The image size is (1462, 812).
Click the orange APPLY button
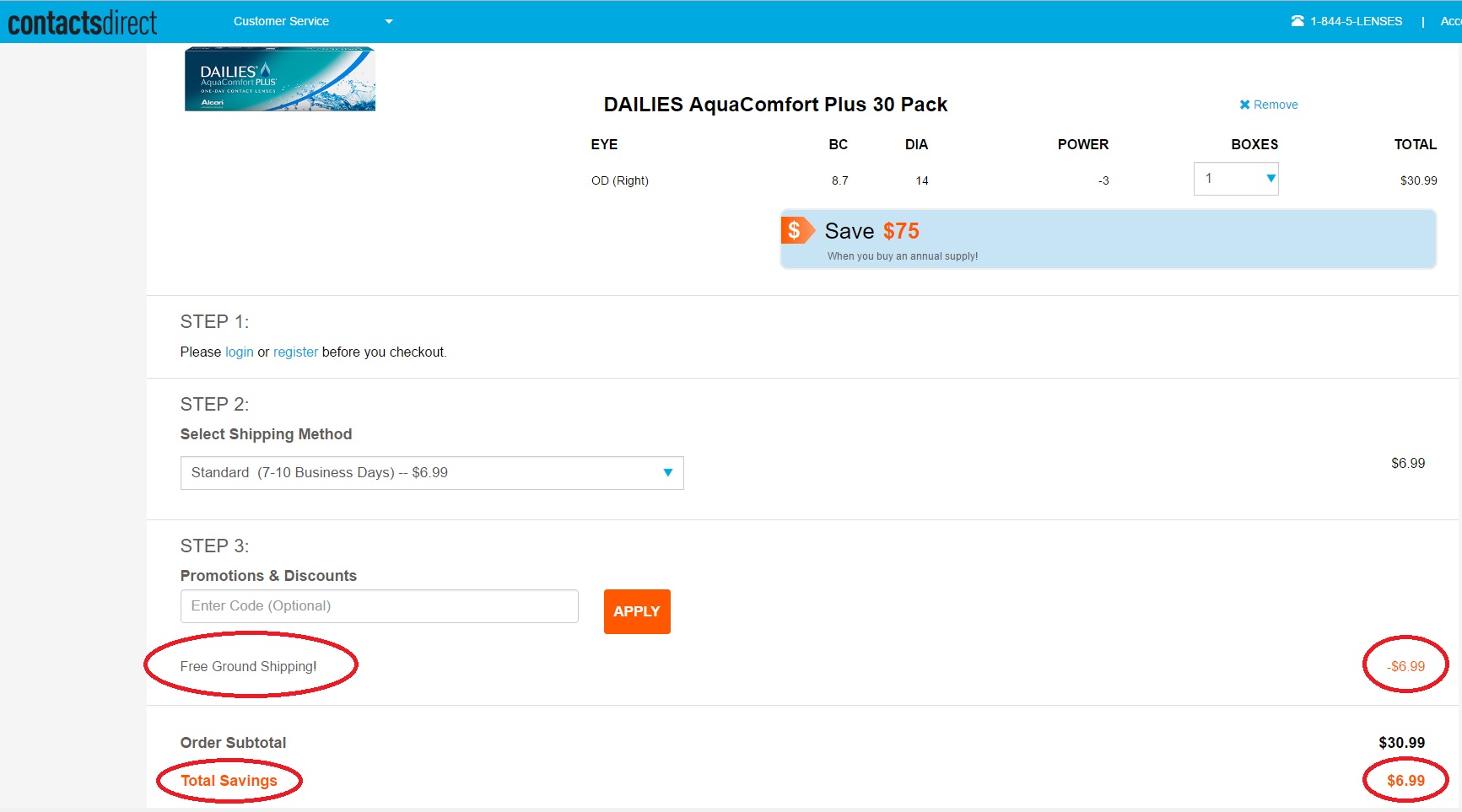point(637,611)
